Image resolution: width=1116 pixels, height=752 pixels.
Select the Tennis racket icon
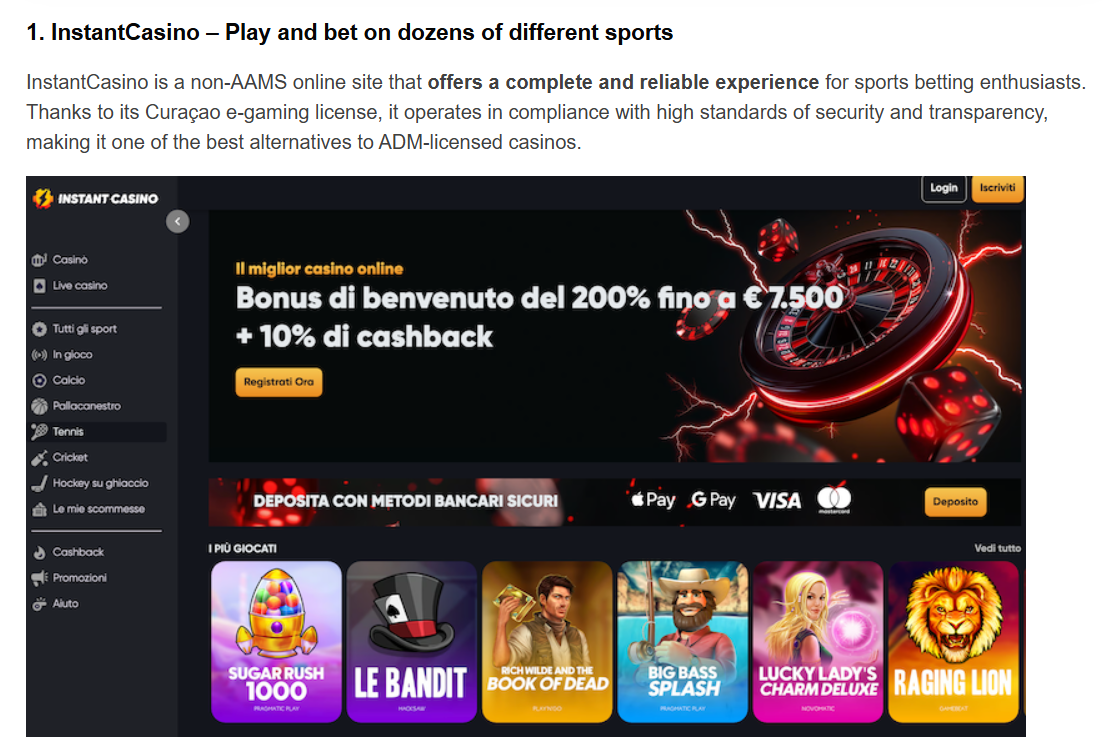(39, 431)
